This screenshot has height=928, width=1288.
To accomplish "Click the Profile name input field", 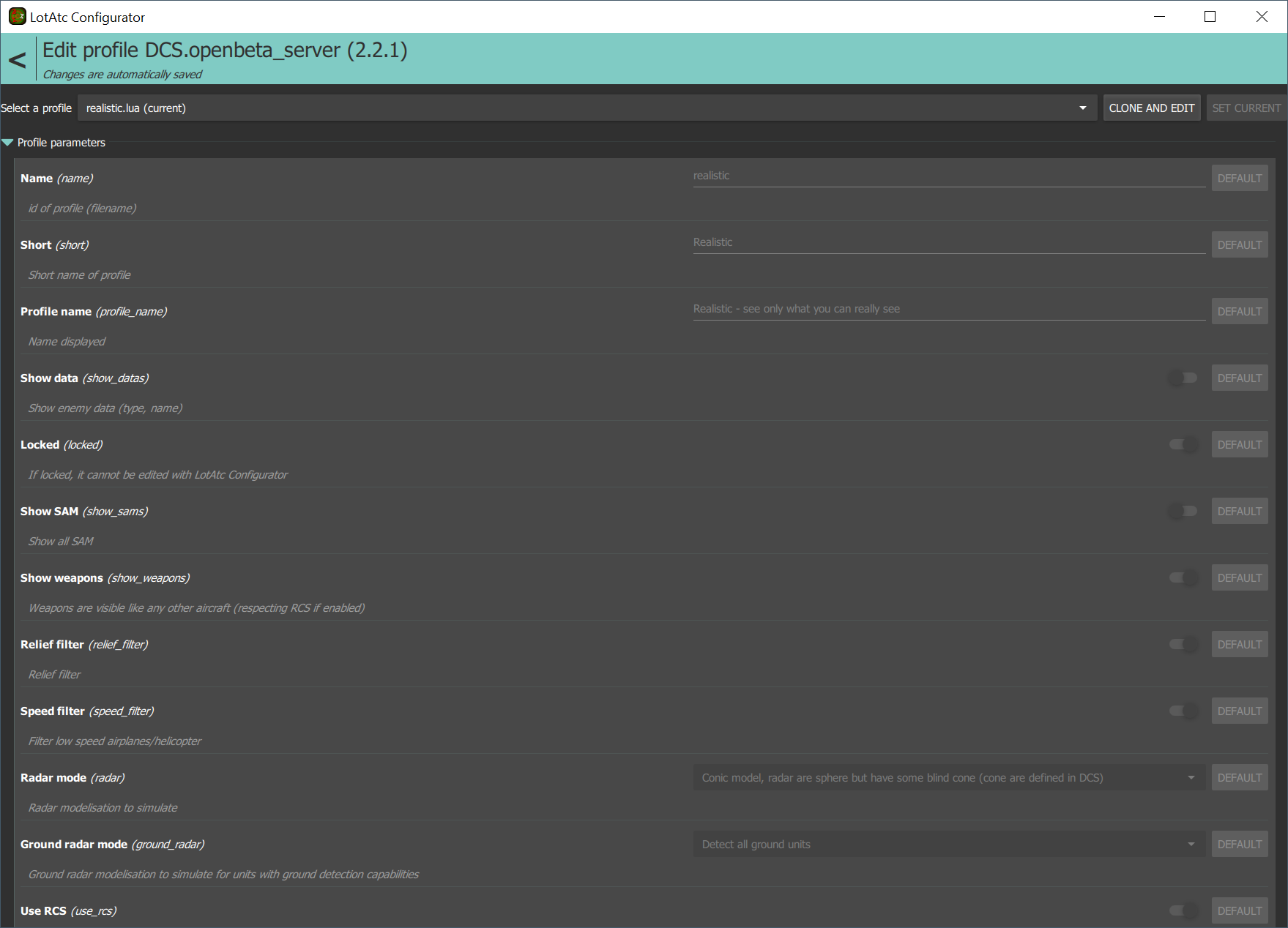I will point(949,310).
